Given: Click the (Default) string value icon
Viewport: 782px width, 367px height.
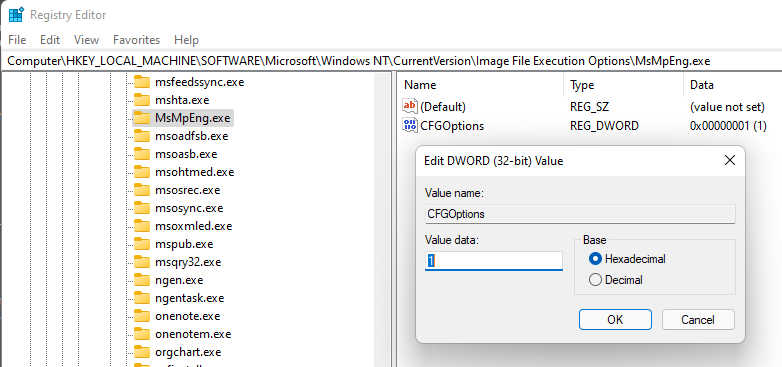Looking at the screenshot, I should pyautogui.click(x=409, y=106).
